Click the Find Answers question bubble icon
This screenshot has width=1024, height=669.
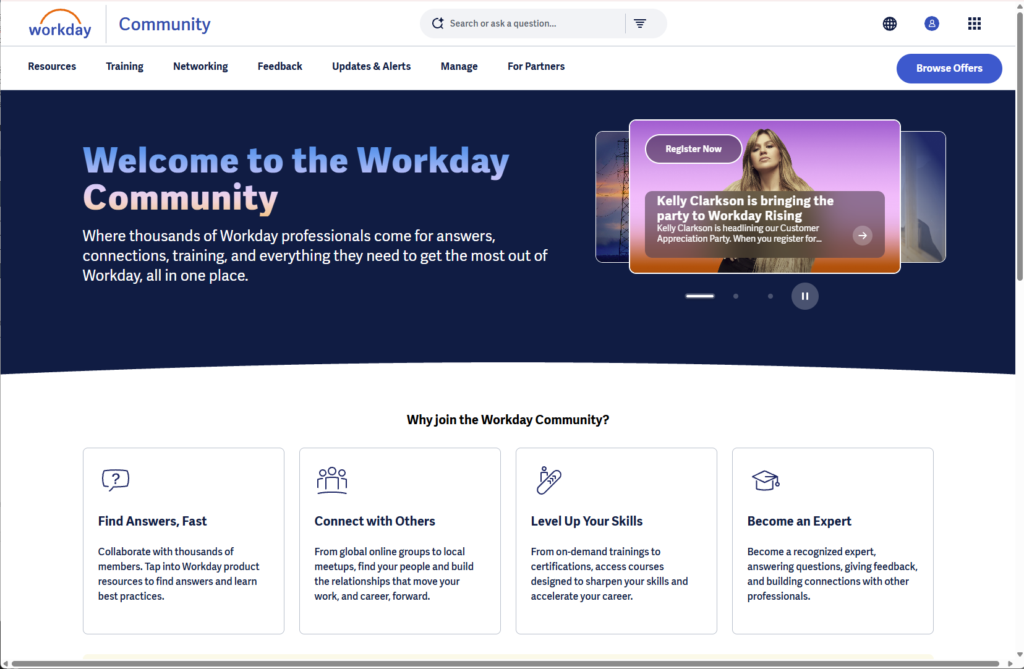116,480
